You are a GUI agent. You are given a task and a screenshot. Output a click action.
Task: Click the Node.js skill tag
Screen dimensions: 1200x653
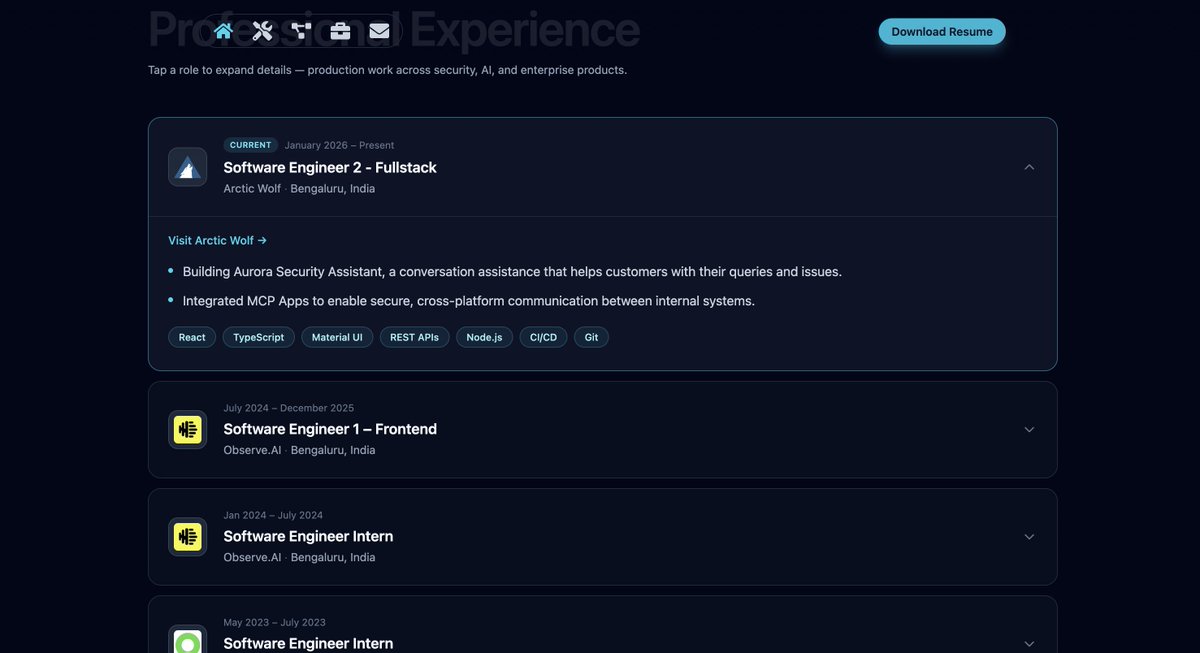pyautogui.click(x=485, y=337)
